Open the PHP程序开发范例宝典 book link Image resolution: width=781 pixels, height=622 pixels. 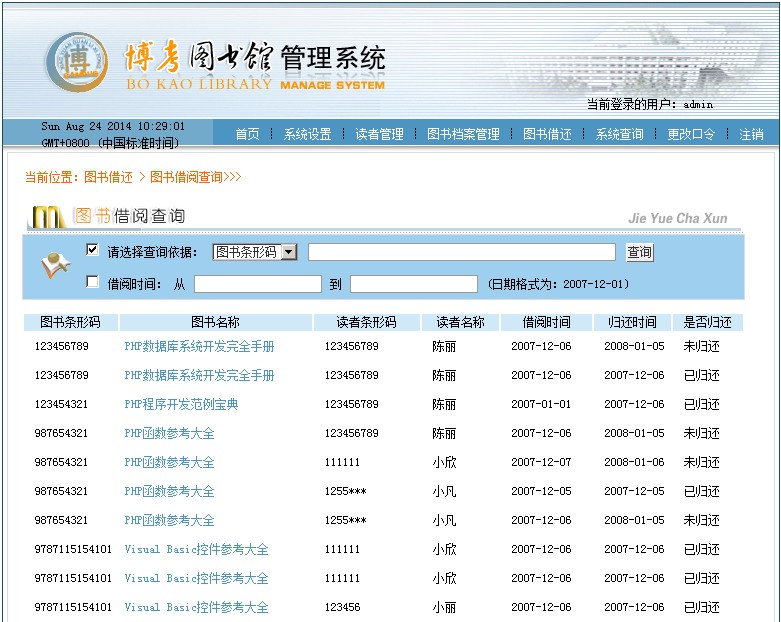coord(181,404)
